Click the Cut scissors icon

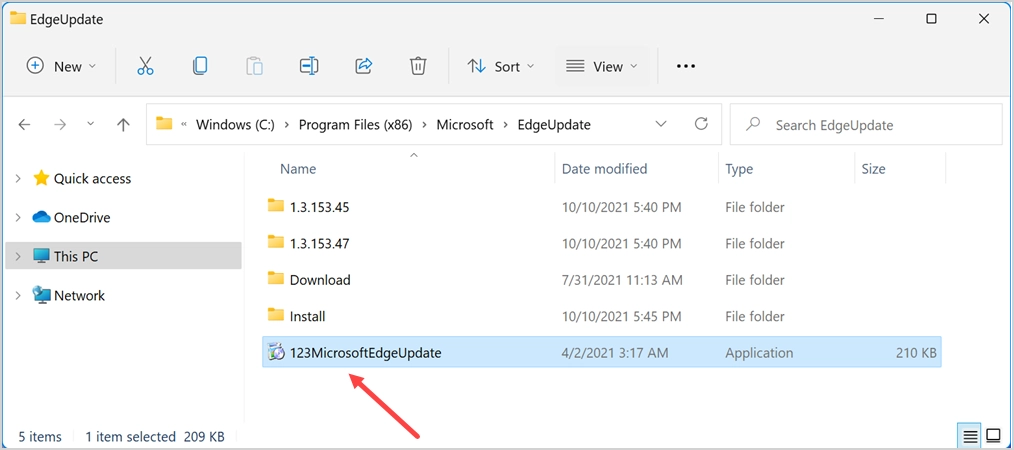[145, 66]
